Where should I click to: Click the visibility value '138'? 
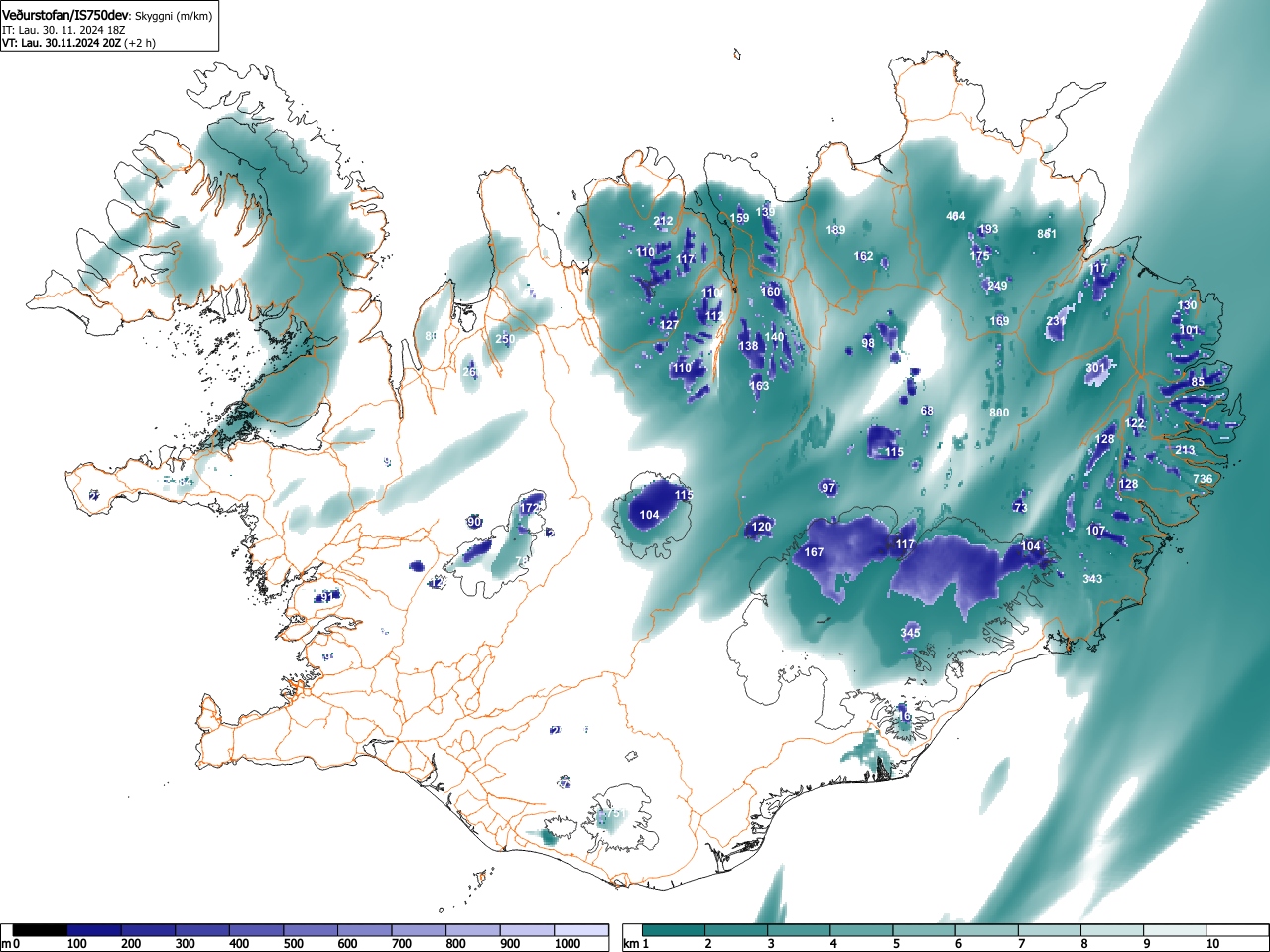click(748, 346)
